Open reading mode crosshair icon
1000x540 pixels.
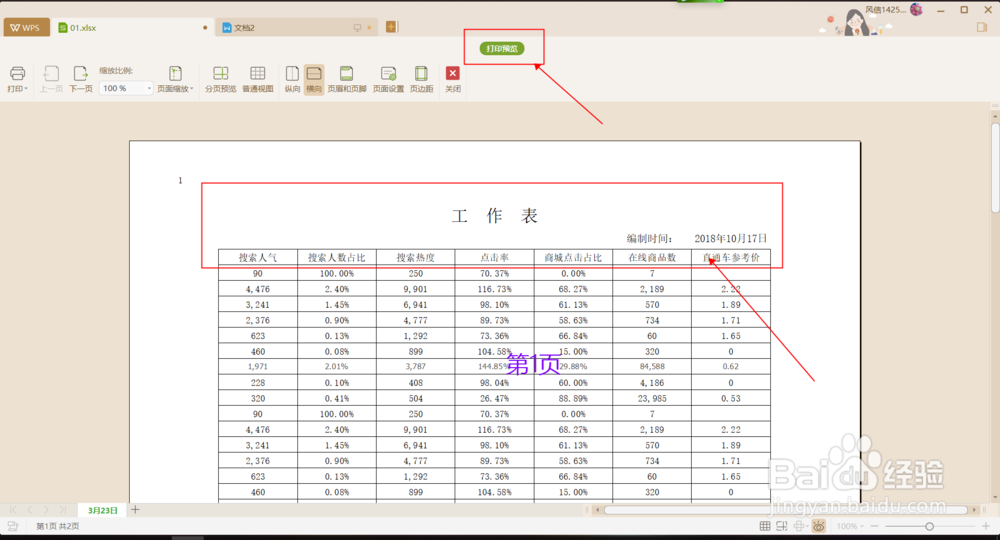coord(800,526)
